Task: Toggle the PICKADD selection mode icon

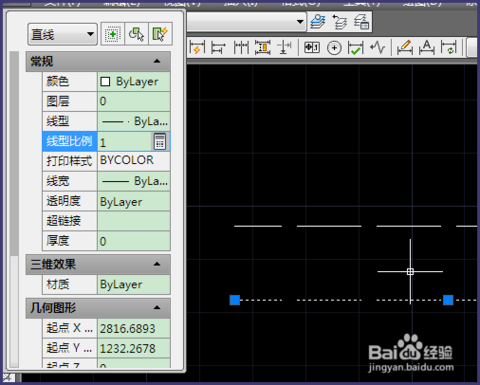Action: 113,34
